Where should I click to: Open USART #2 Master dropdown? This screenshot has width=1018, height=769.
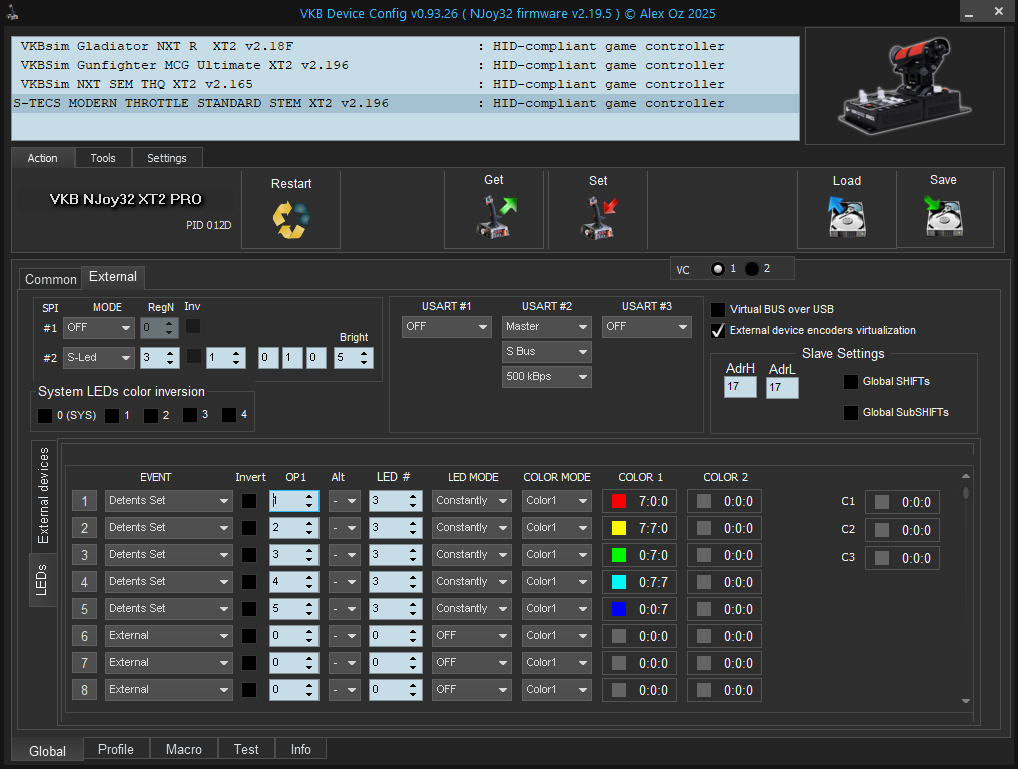tap(547, 327)
